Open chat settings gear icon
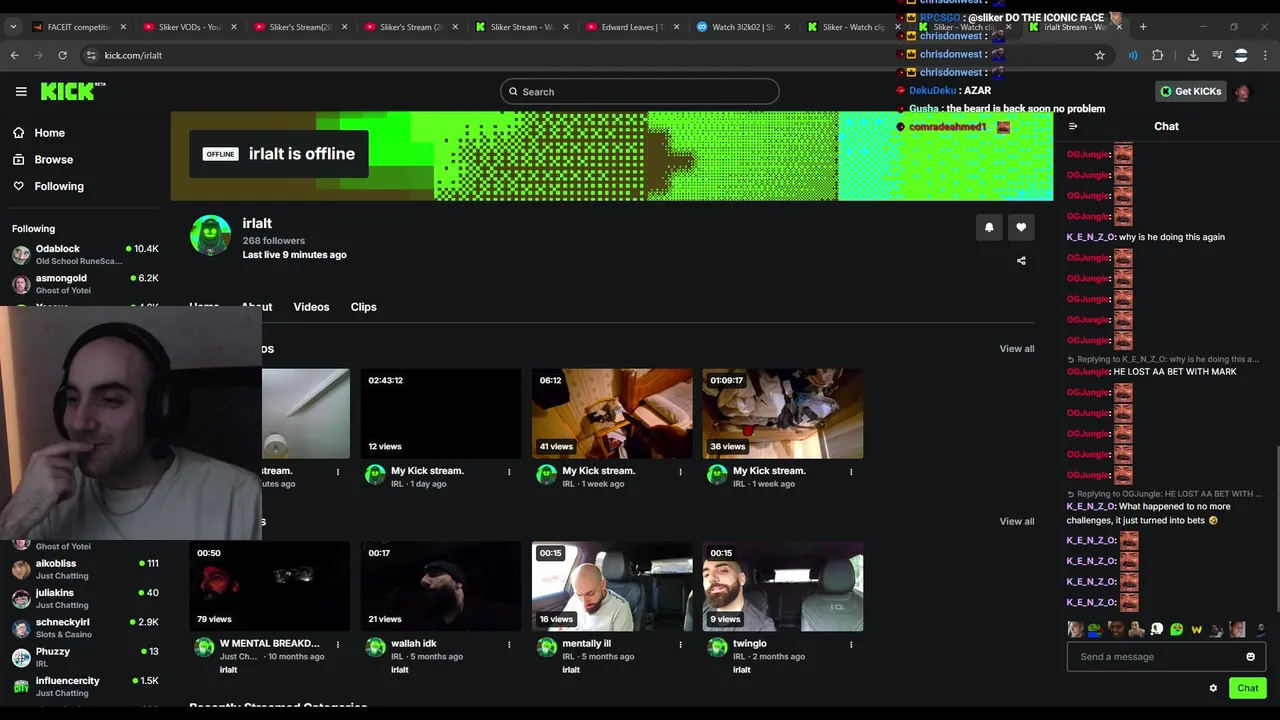This screenshot has width=1280, height=720. tap(1213, 688)
